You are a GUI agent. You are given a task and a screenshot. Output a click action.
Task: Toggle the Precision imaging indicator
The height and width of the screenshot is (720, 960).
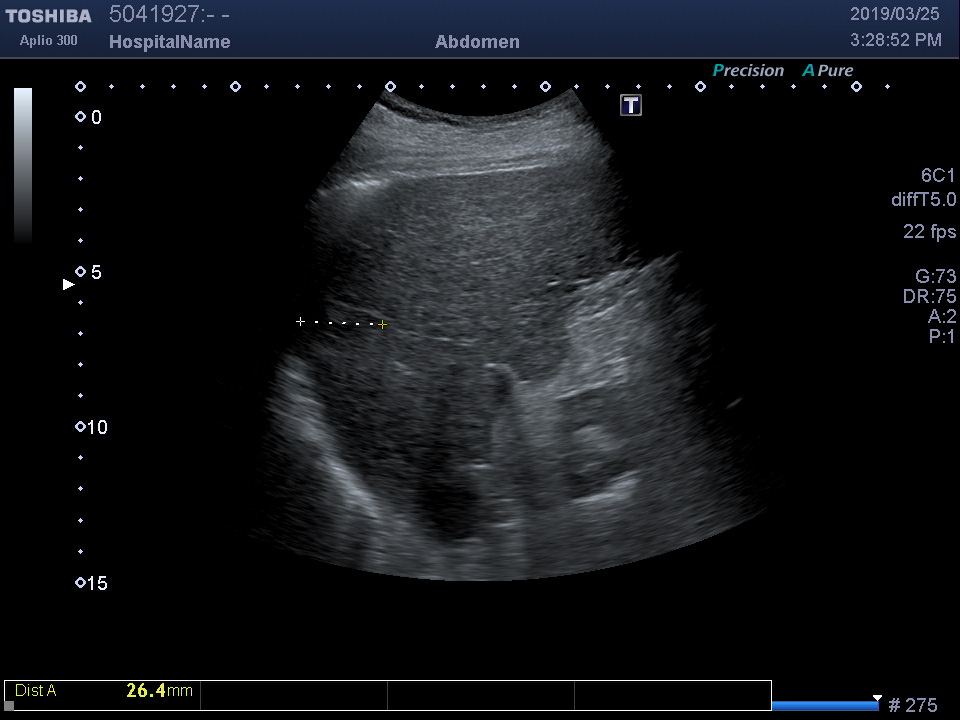pyautogui.click(x=748, y=71)
